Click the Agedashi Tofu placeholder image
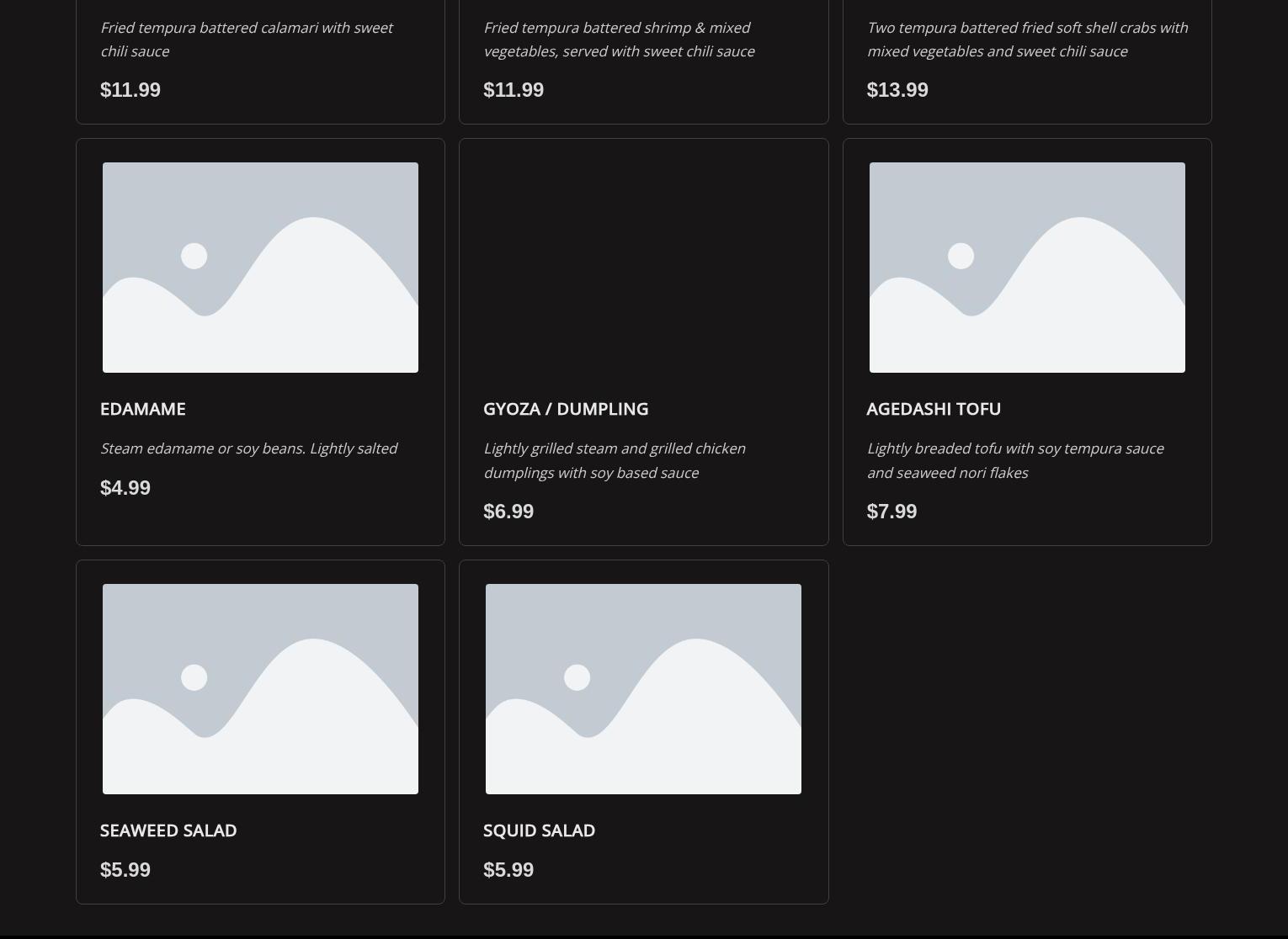This screenshot has height=939, width=1288. (1027, 268)
